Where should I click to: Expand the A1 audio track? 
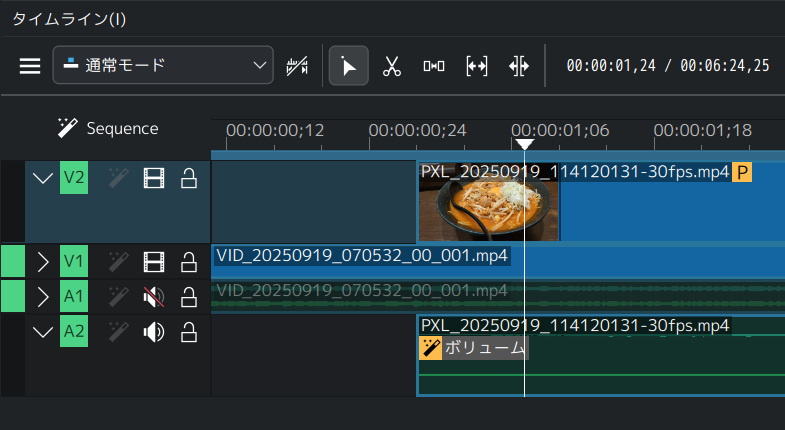[x=42, y=296]
